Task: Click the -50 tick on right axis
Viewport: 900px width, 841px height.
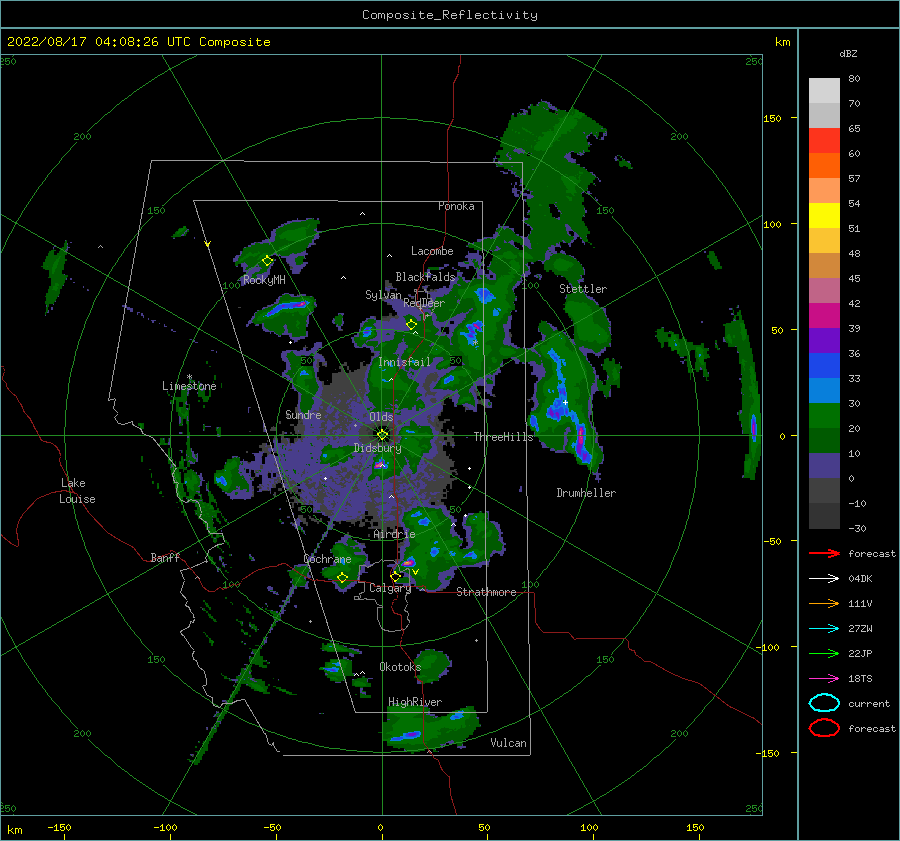Action: (771, 541)
